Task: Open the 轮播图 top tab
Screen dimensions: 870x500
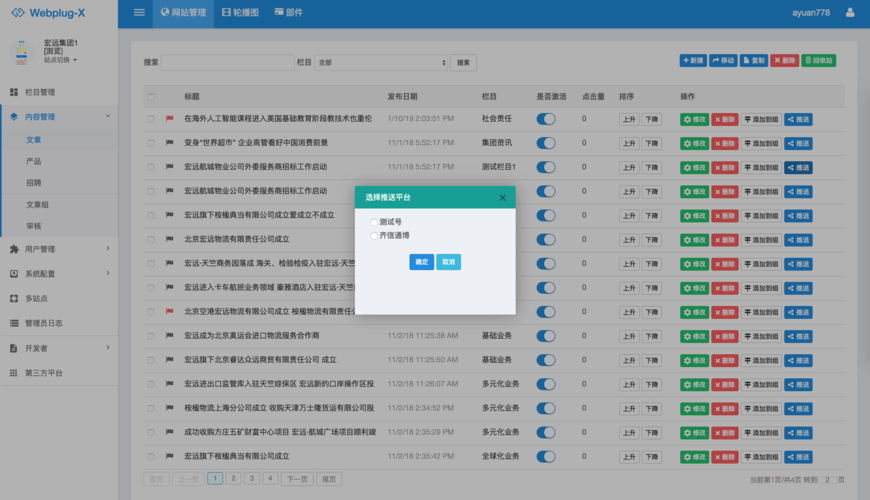Action: click(x=240, y=12)
